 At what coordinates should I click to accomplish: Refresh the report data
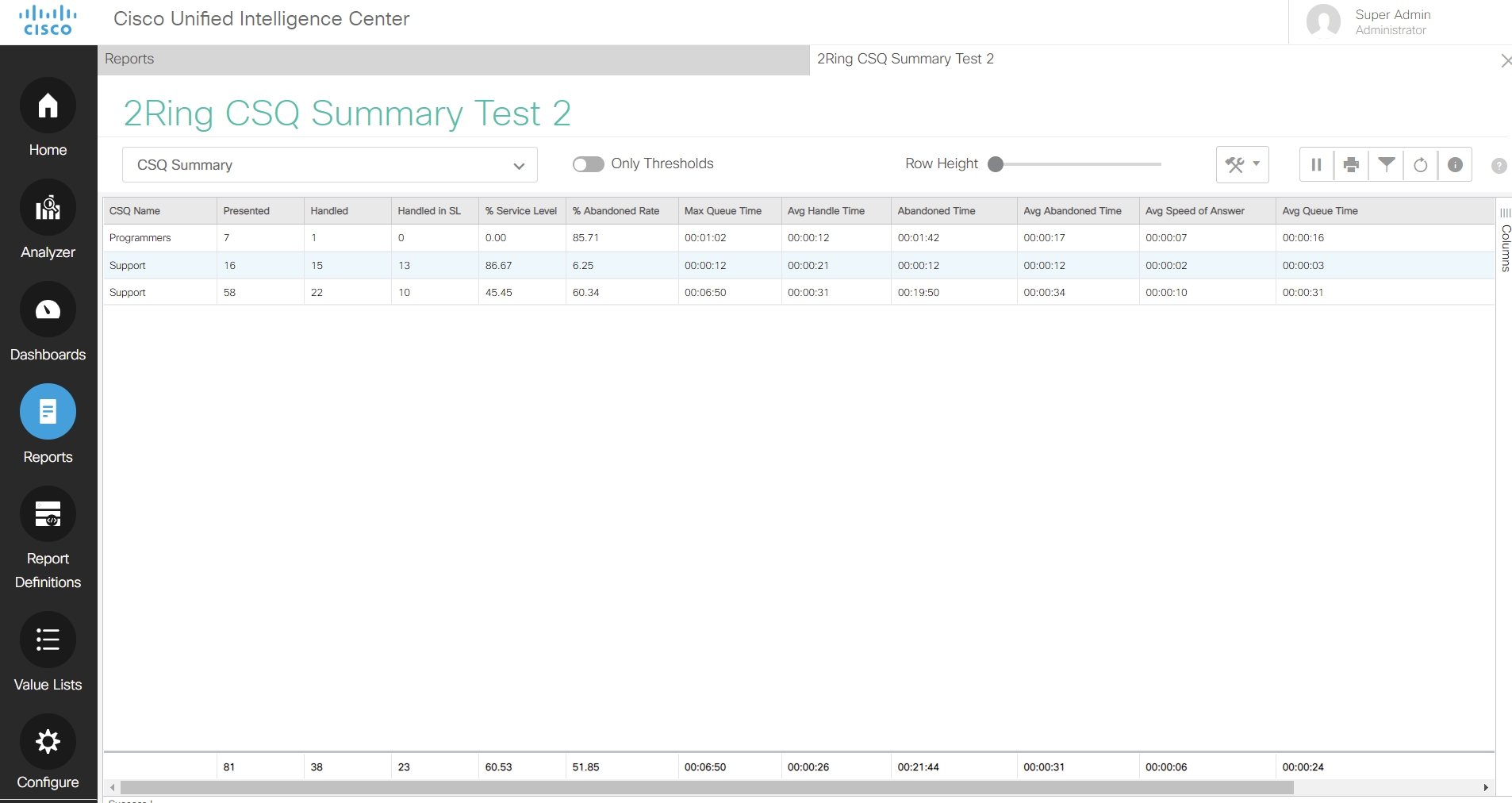[1421, 165]
